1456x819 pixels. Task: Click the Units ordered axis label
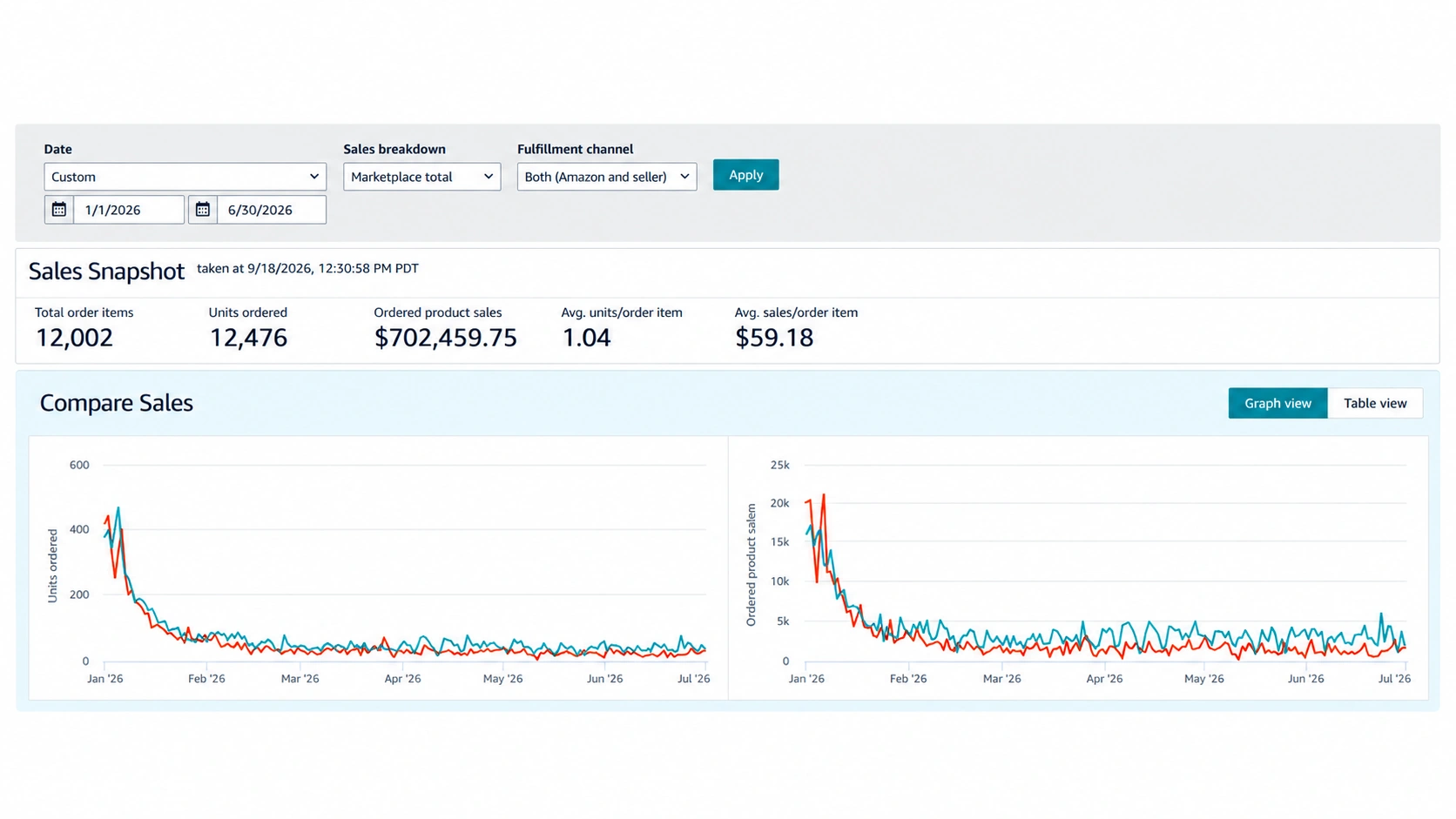52,566
